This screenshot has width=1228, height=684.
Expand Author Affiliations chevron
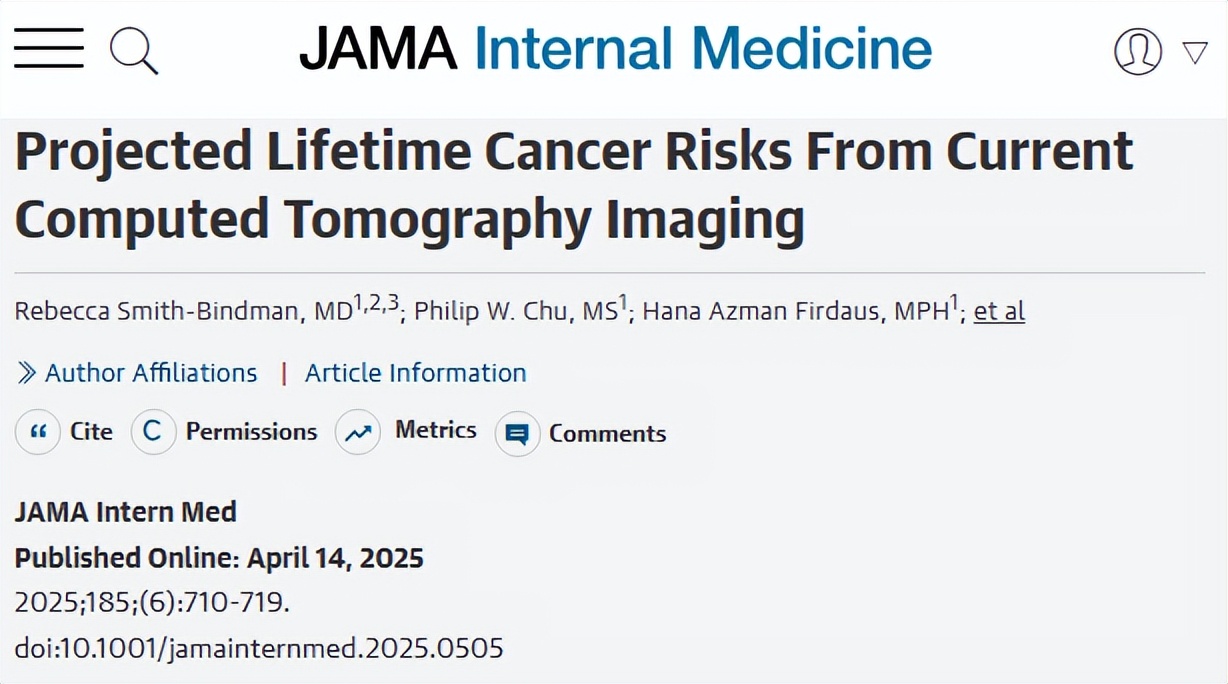pos(27,373)
